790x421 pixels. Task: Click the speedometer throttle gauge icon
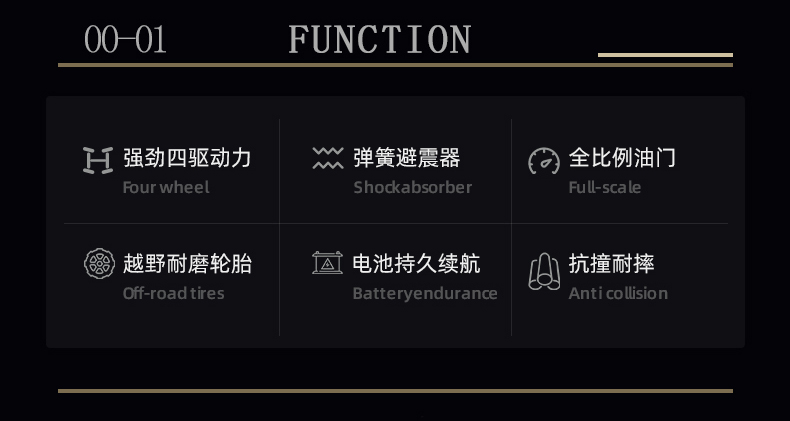pos(544,161)
